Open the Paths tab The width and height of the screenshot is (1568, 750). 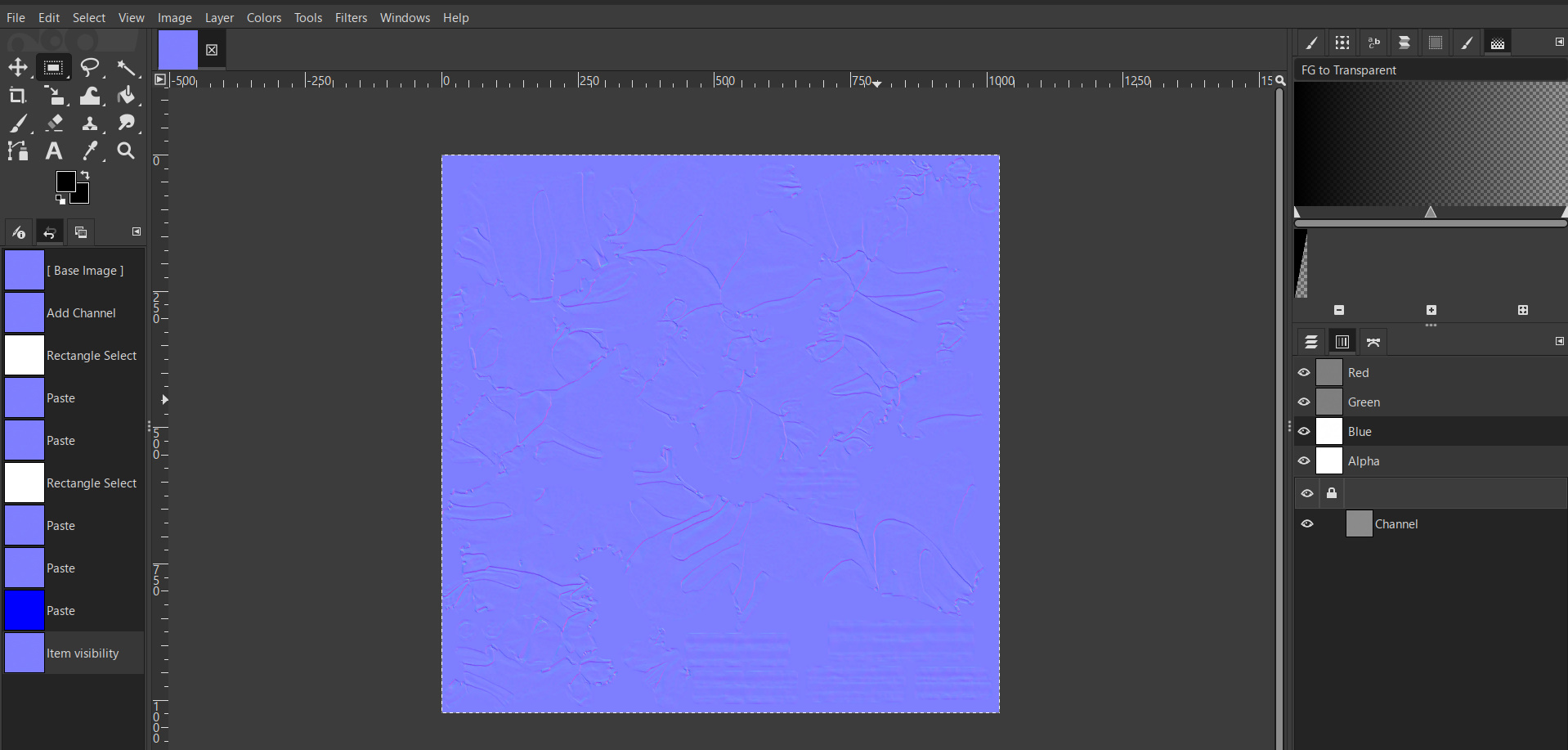(1373, 341)
